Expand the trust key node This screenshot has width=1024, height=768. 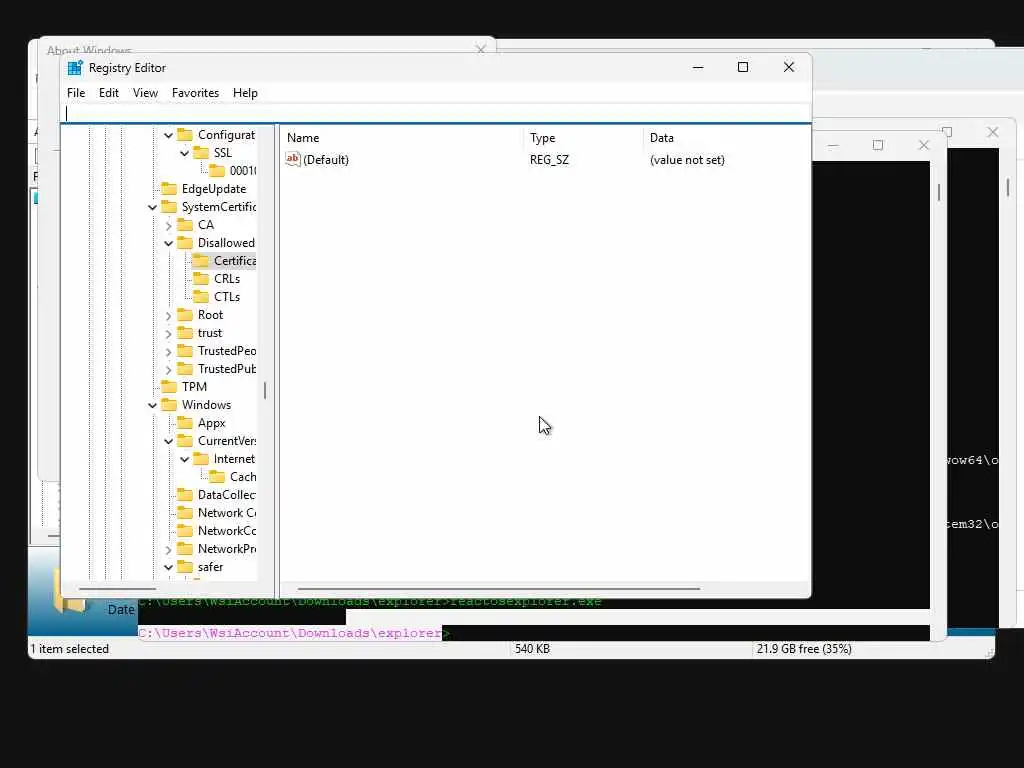168,334
